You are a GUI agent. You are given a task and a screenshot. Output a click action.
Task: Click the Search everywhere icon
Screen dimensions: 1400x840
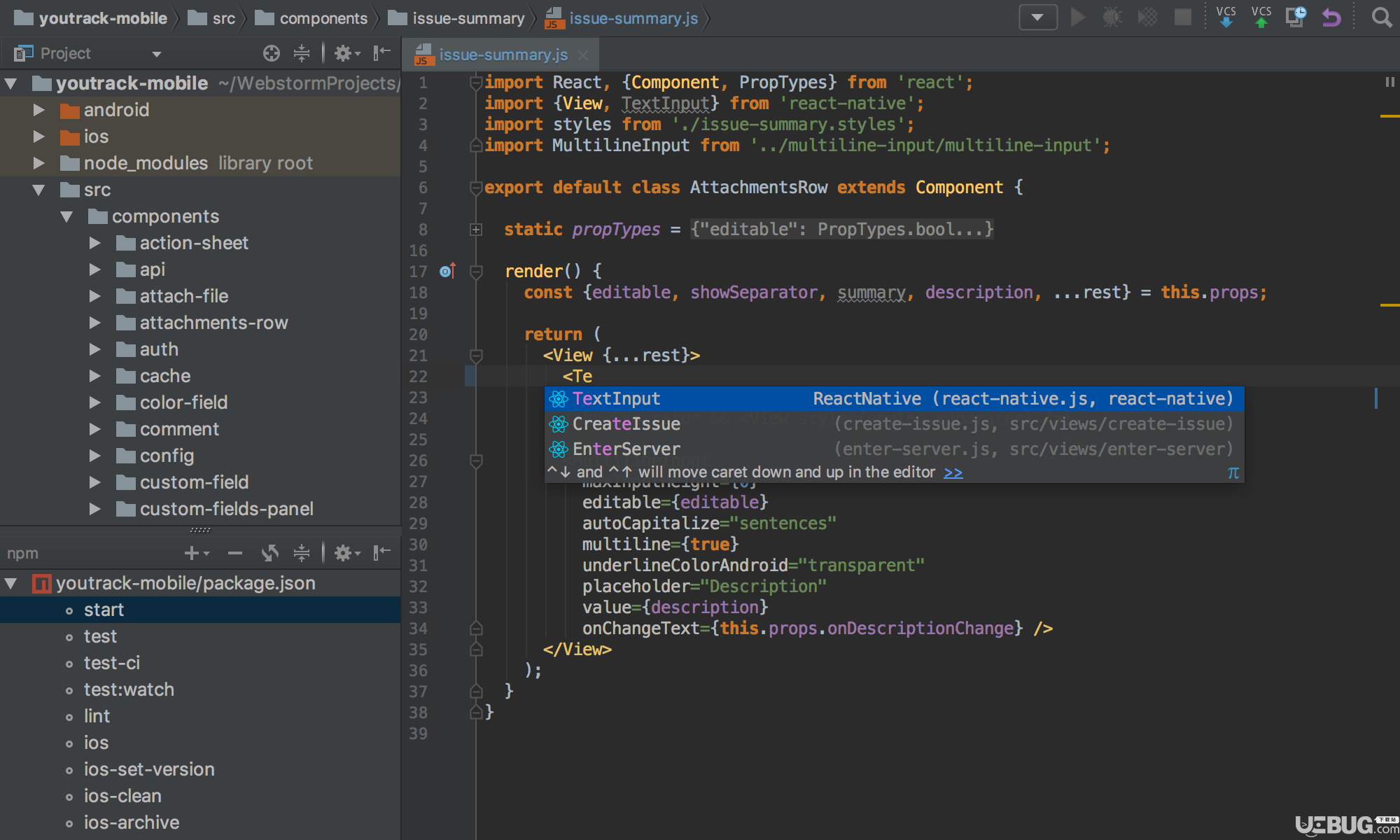[1382, 18]
